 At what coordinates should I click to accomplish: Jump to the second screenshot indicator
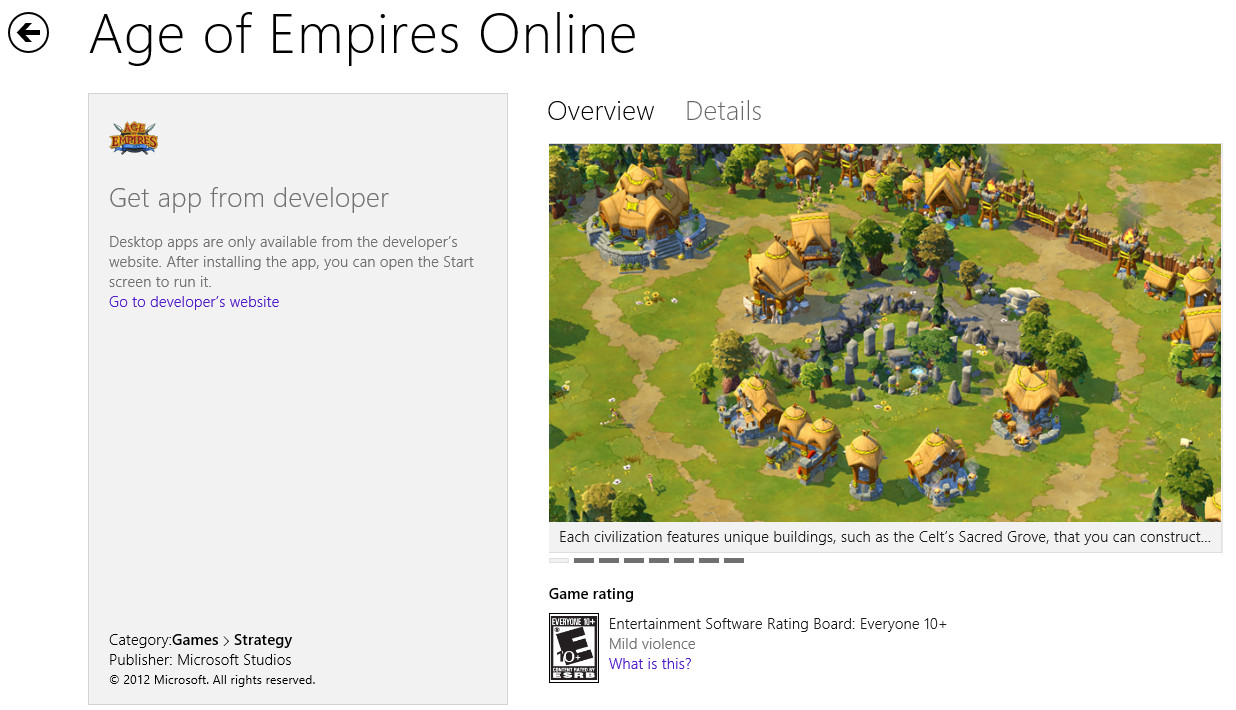[x=584, y=561]
